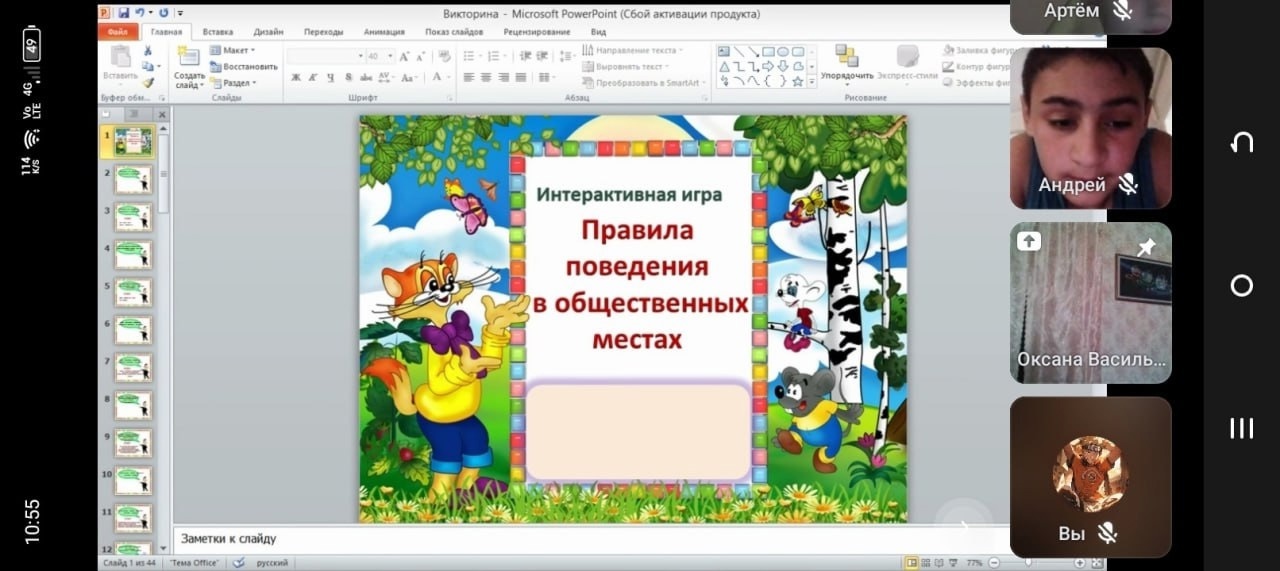Toggle numbered list
This screenshot has height=571, width=1280.
pyautogui.click(x=495, y=57)
